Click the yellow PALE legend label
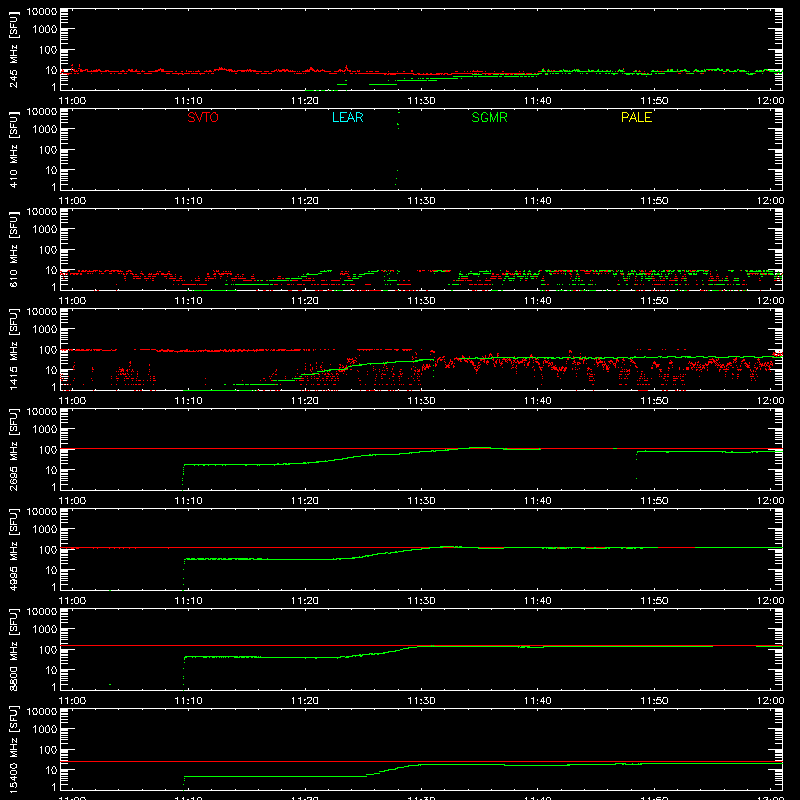 [x=636, y=117]
